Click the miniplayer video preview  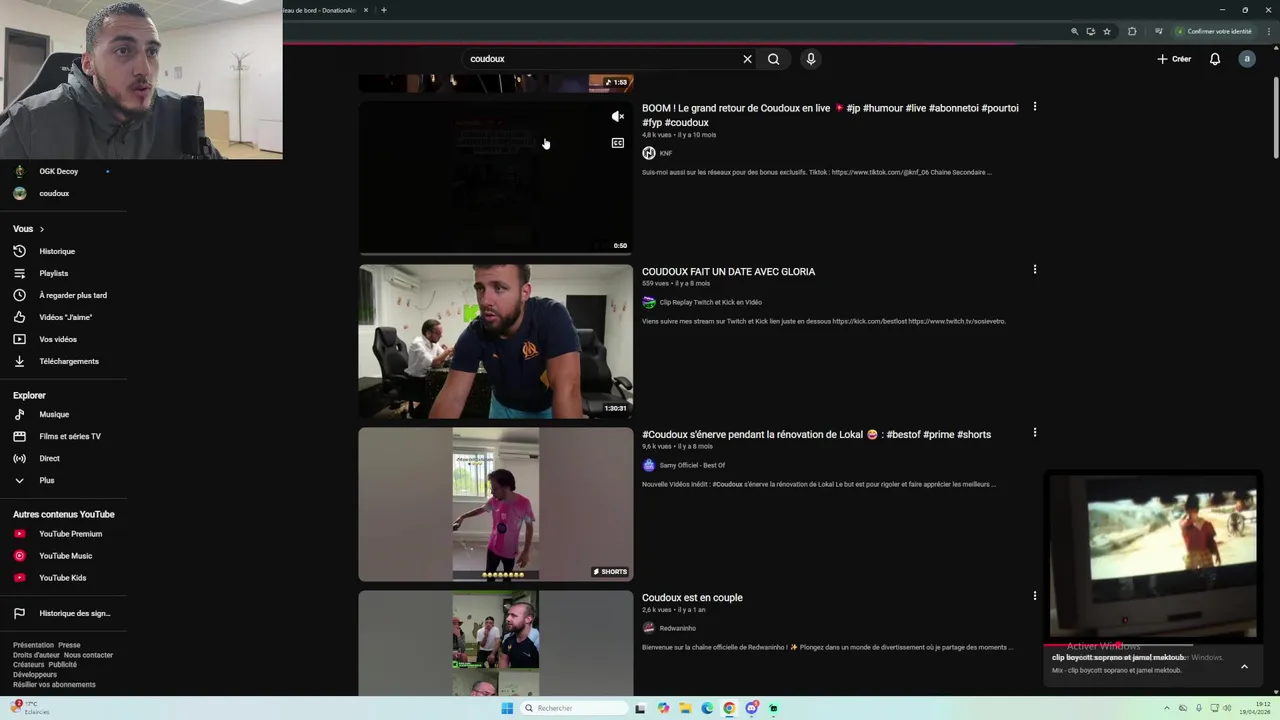click(1153, 556)
